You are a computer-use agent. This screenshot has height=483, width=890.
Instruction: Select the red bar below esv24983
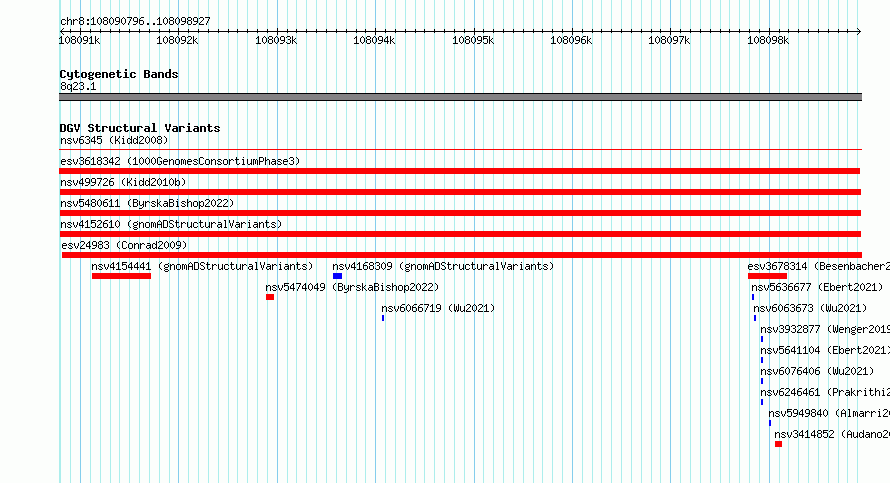[x=461, y=255]
